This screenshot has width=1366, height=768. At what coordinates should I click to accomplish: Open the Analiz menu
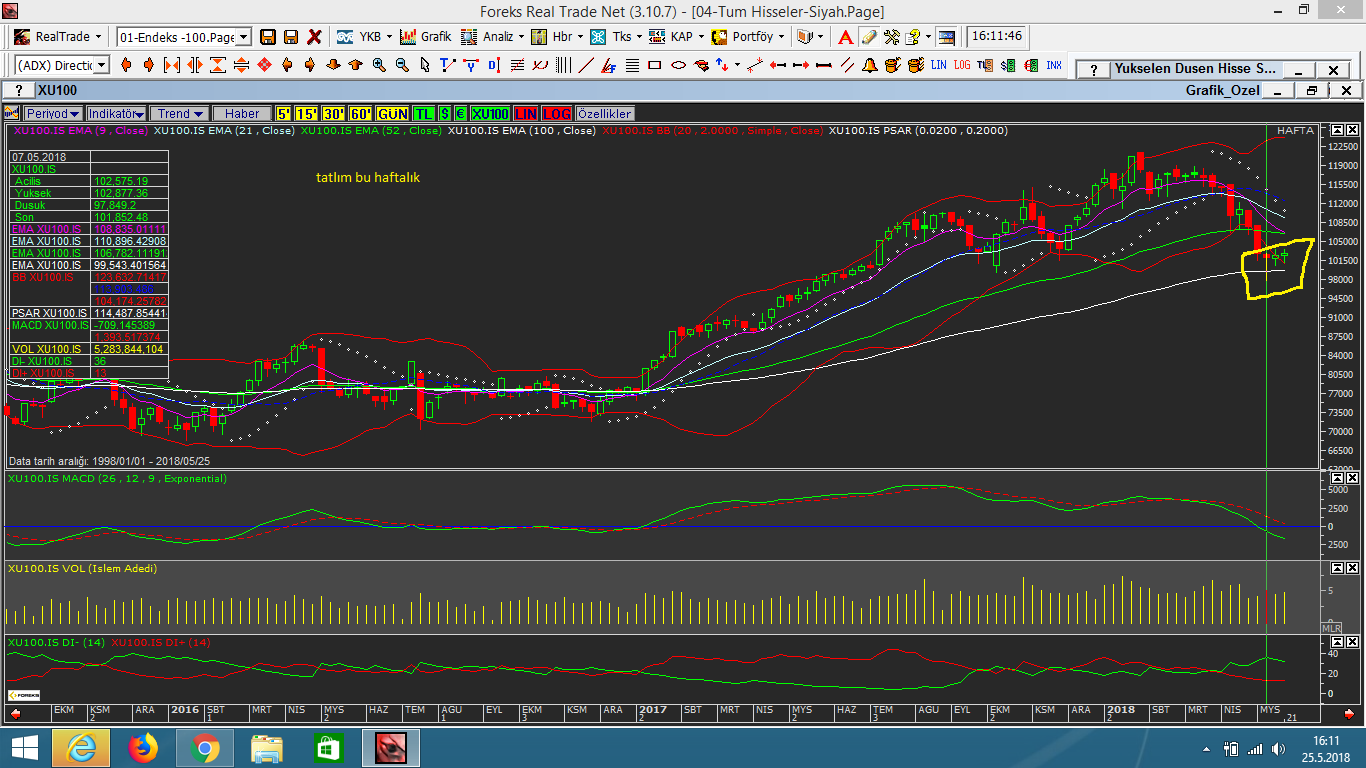point(493,37)
